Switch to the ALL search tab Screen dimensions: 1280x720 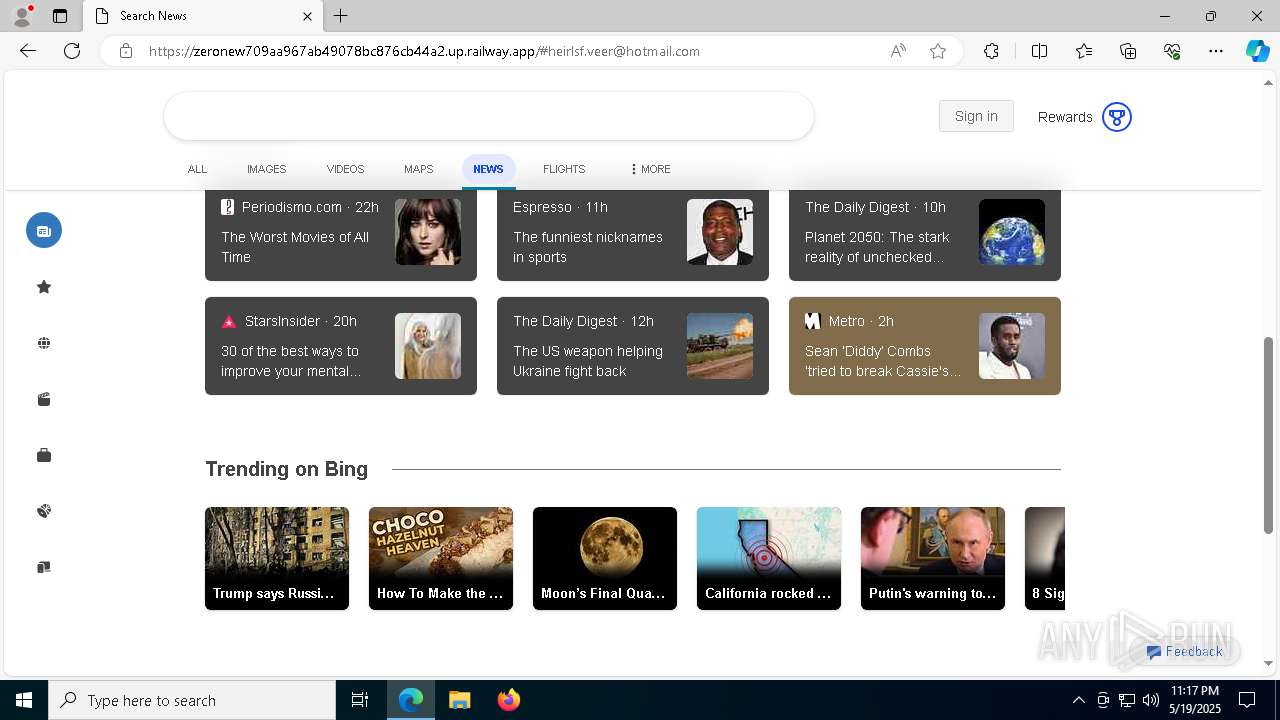[x=197, y=169]
